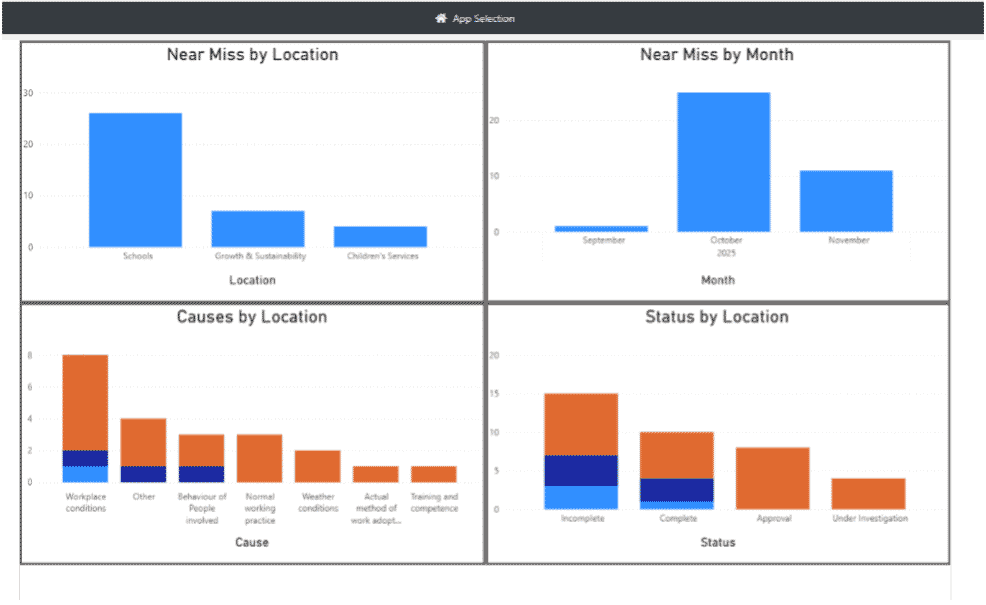Select the Children's Services bar
This screenshot has height=605, width=986.
pyautogui.click(x=380, y=237)
